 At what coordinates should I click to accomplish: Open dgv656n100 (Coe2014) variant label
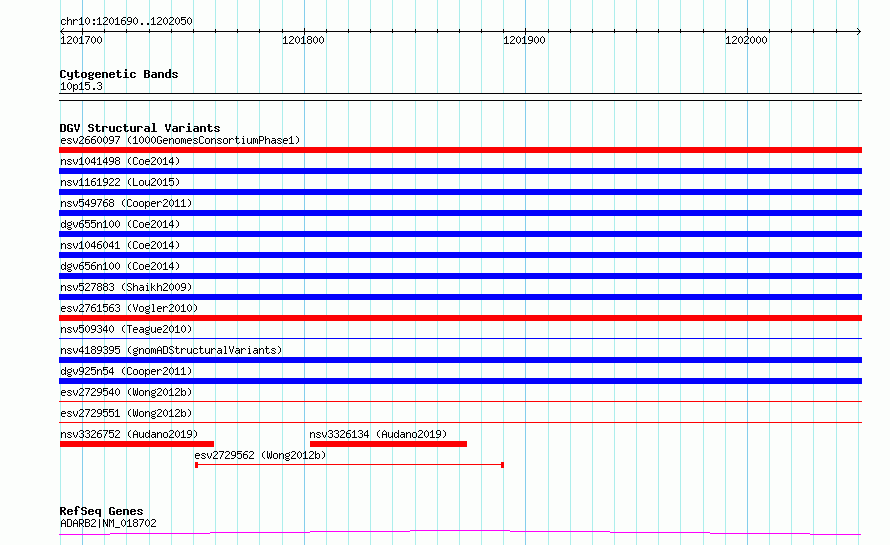coord(120,266)
